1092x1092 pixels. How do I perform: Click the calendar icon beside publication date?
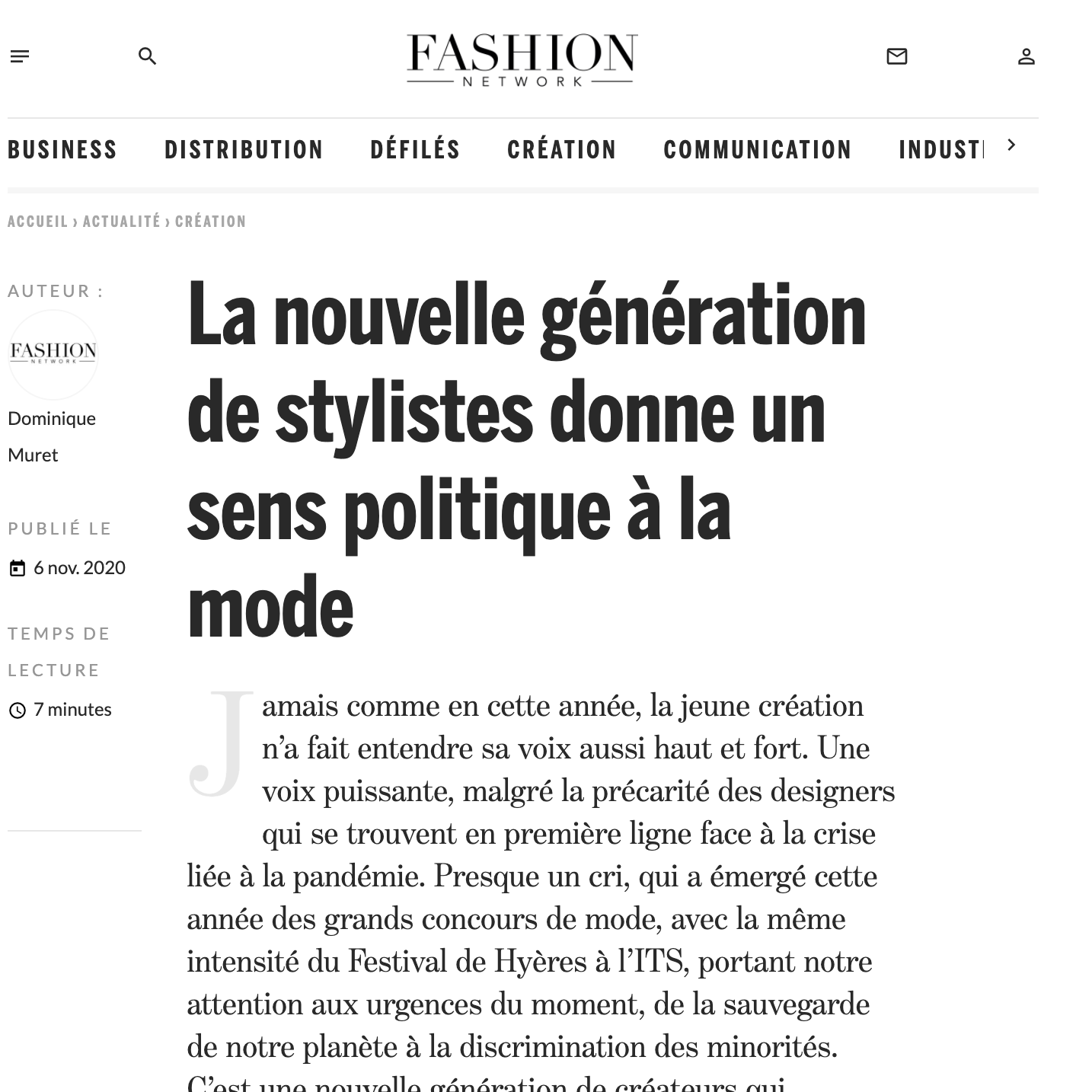point(17,568)
